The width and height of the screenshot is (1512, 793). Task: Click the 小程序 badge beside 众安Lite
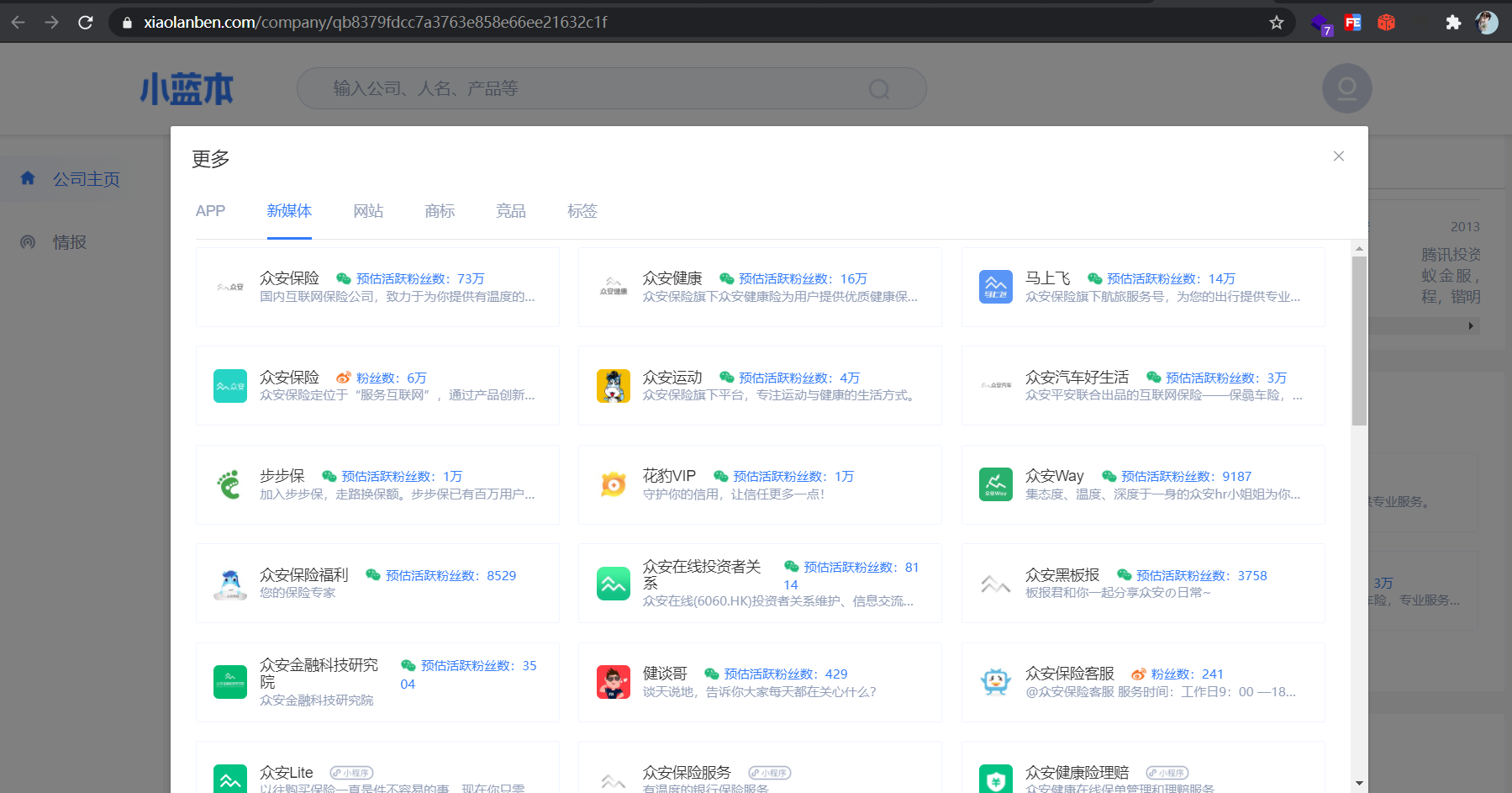tap(351, 773)
